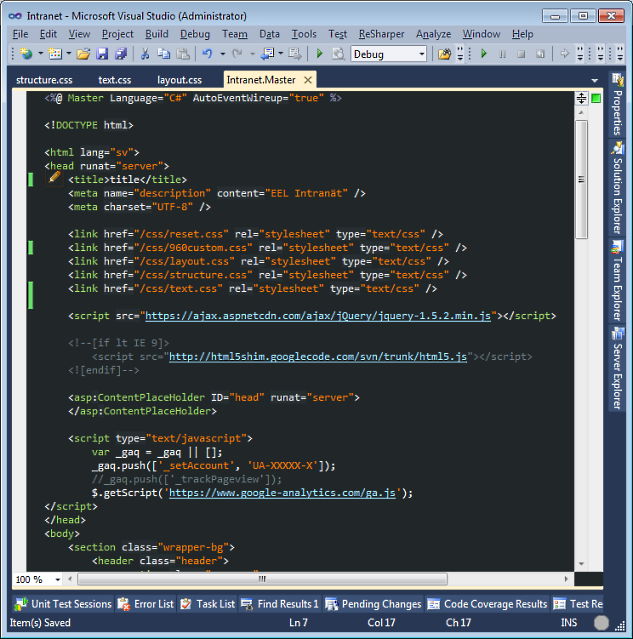633x639 pixels.
Task: Open the Data menu
Action: [x=269, y=34]
